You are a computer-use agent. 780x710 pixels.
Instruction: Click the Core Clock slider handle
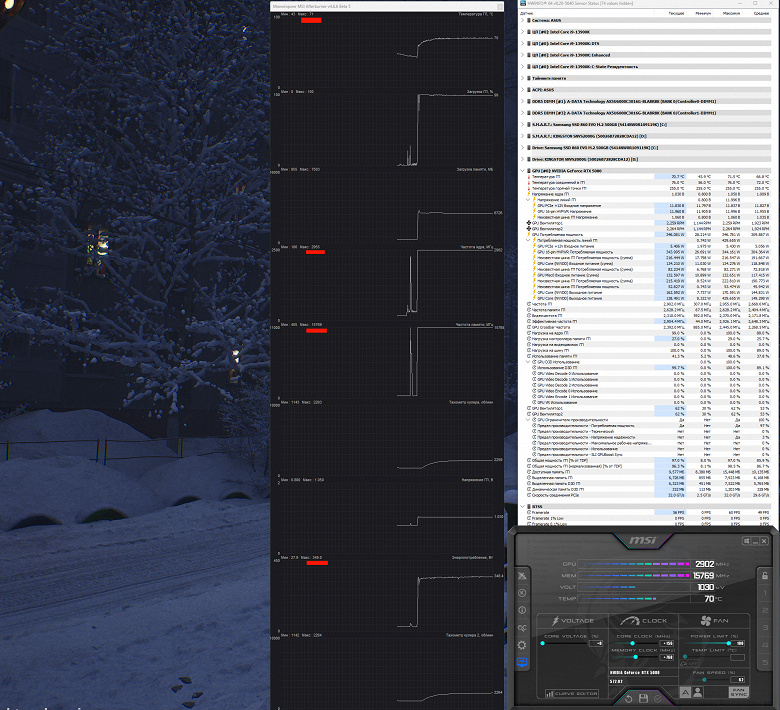pos(632,643)
